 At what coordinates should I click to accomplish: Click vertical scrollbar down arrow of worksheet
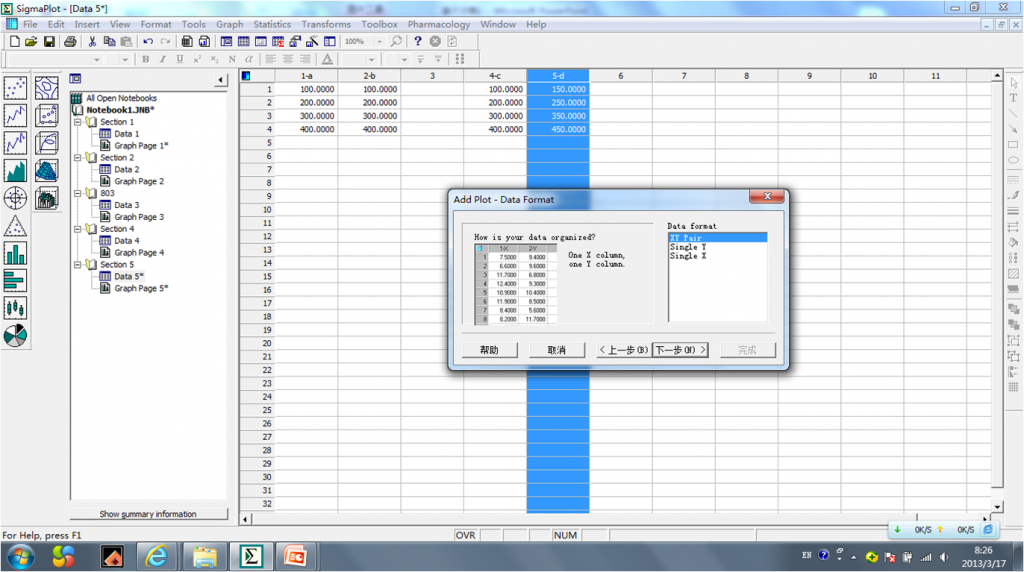click(x=997, y=506)
